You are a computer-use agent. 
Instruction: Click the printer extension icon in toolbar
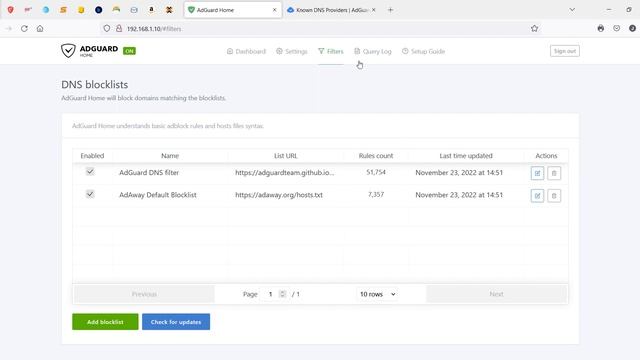[x=600, y=29]
